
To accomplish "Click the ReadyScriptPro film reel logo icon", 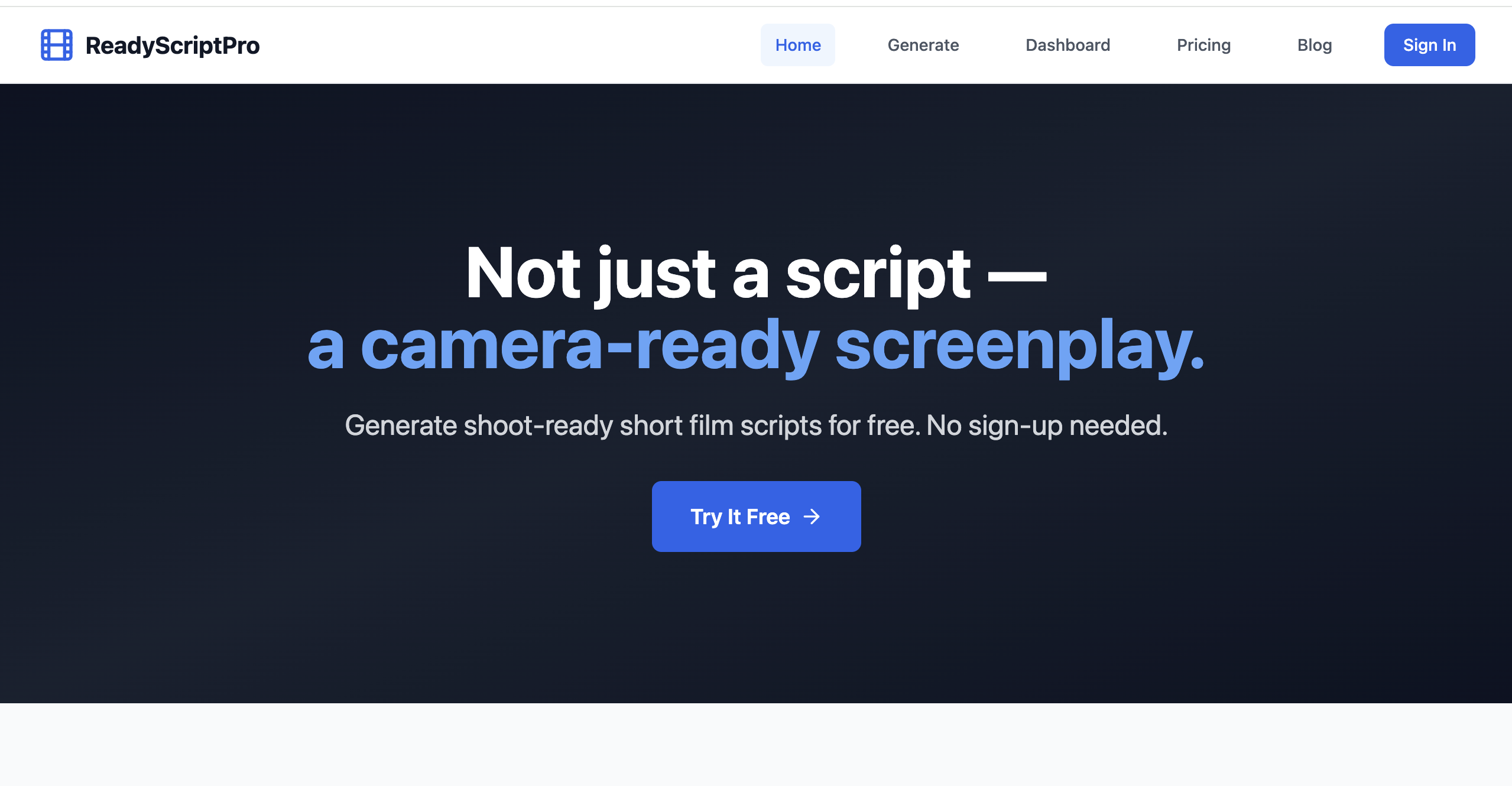I will tap(56, 44).
